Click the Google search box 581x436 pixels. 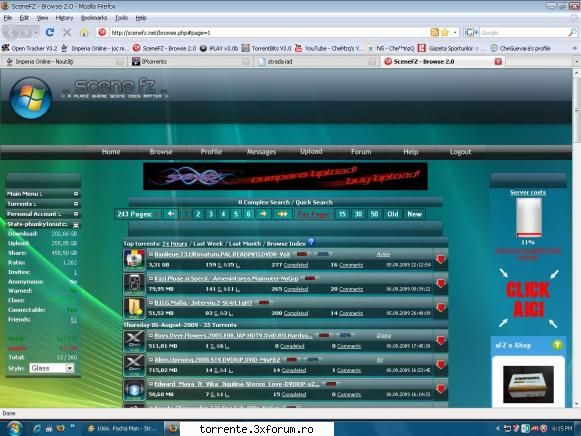click(523, 33)
